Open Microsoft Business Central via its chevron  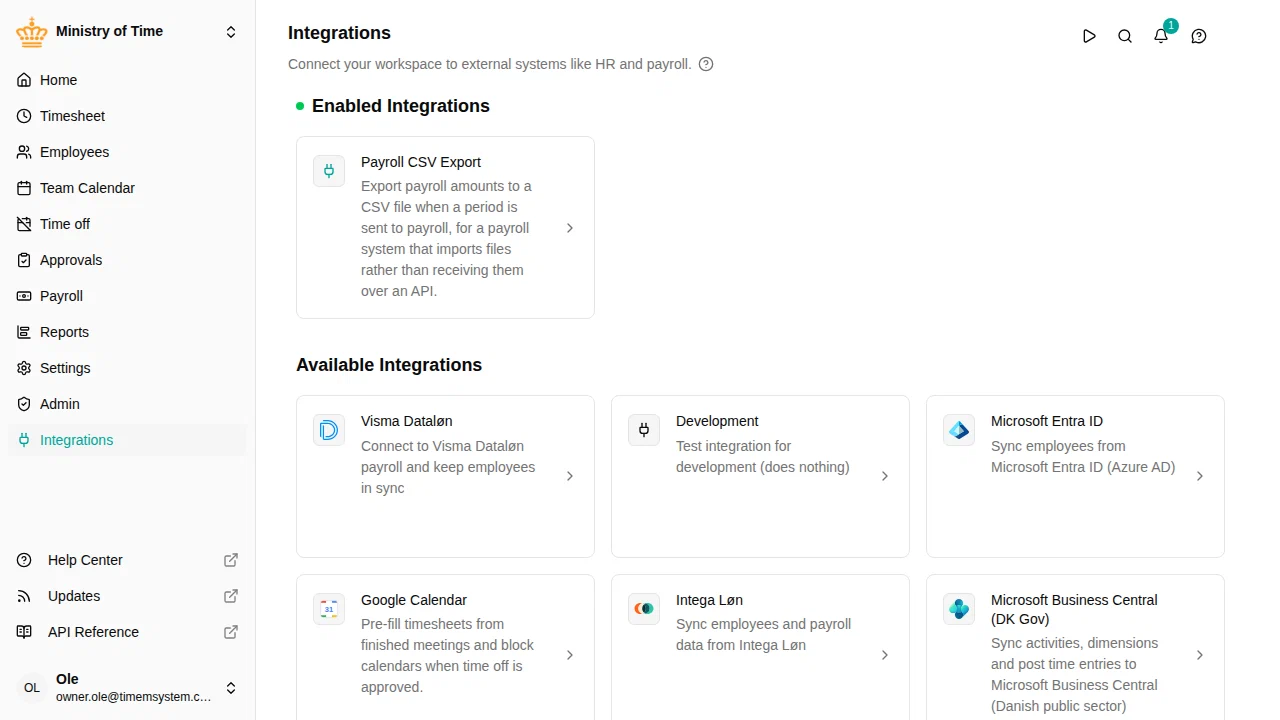click(x=1200, y=655)
